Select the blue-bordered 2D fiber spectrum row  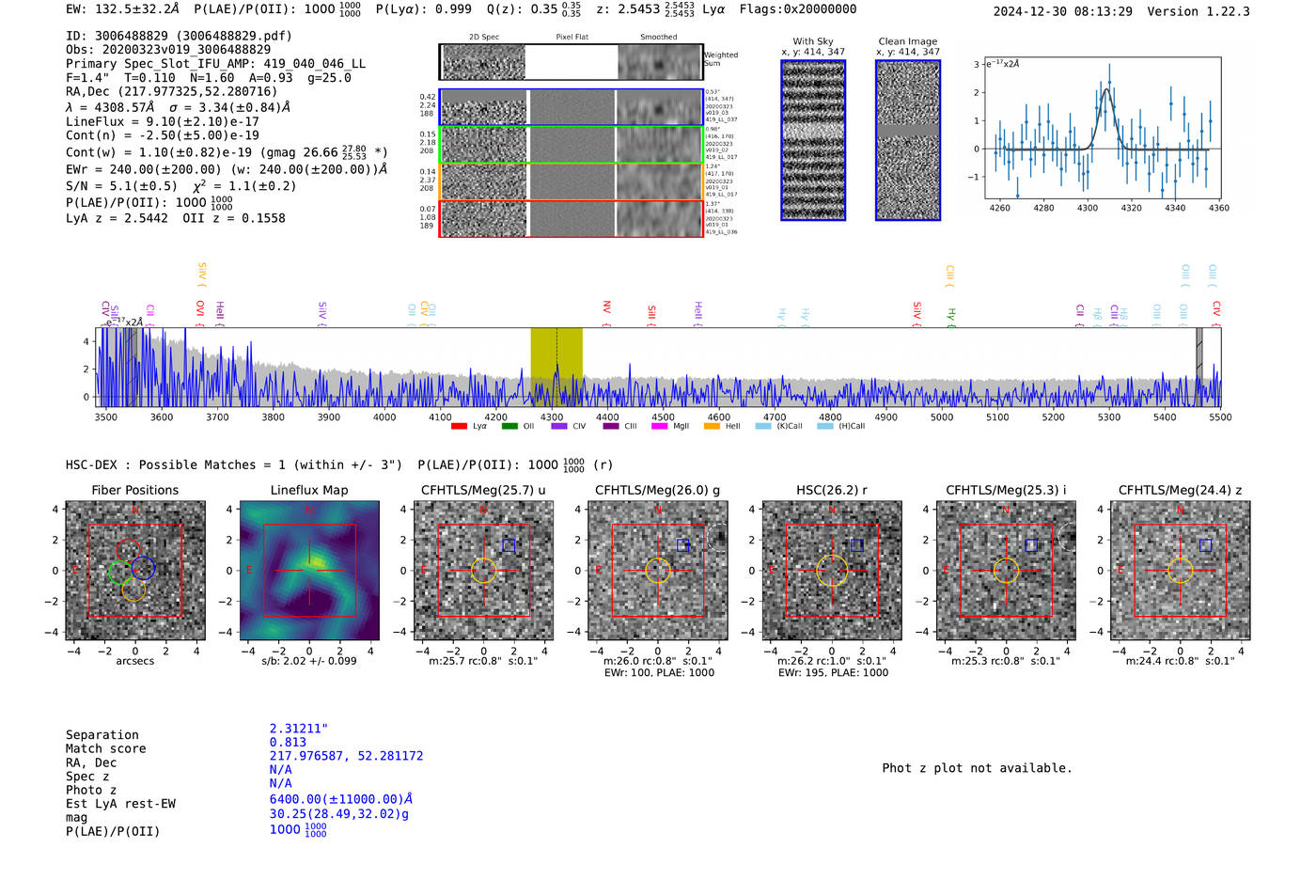(x=571, y=107)
